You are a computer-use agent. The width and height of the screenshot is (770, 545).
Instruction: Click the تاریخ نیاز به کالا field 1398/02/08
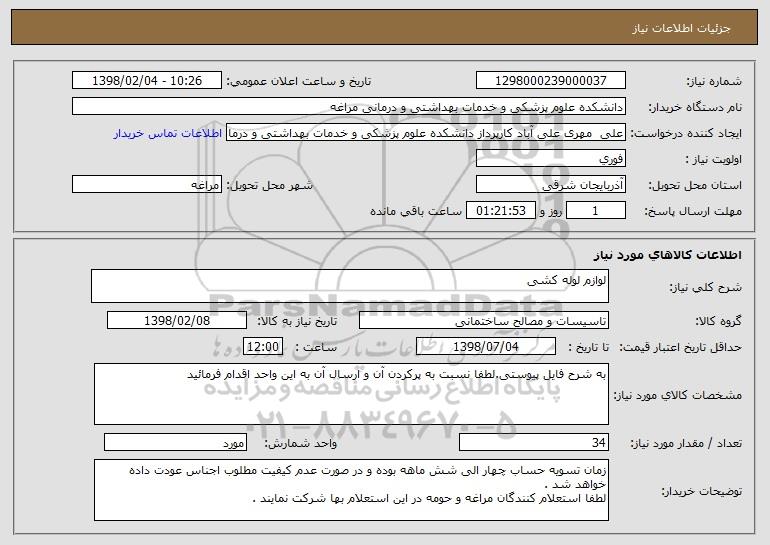(177, 321)
